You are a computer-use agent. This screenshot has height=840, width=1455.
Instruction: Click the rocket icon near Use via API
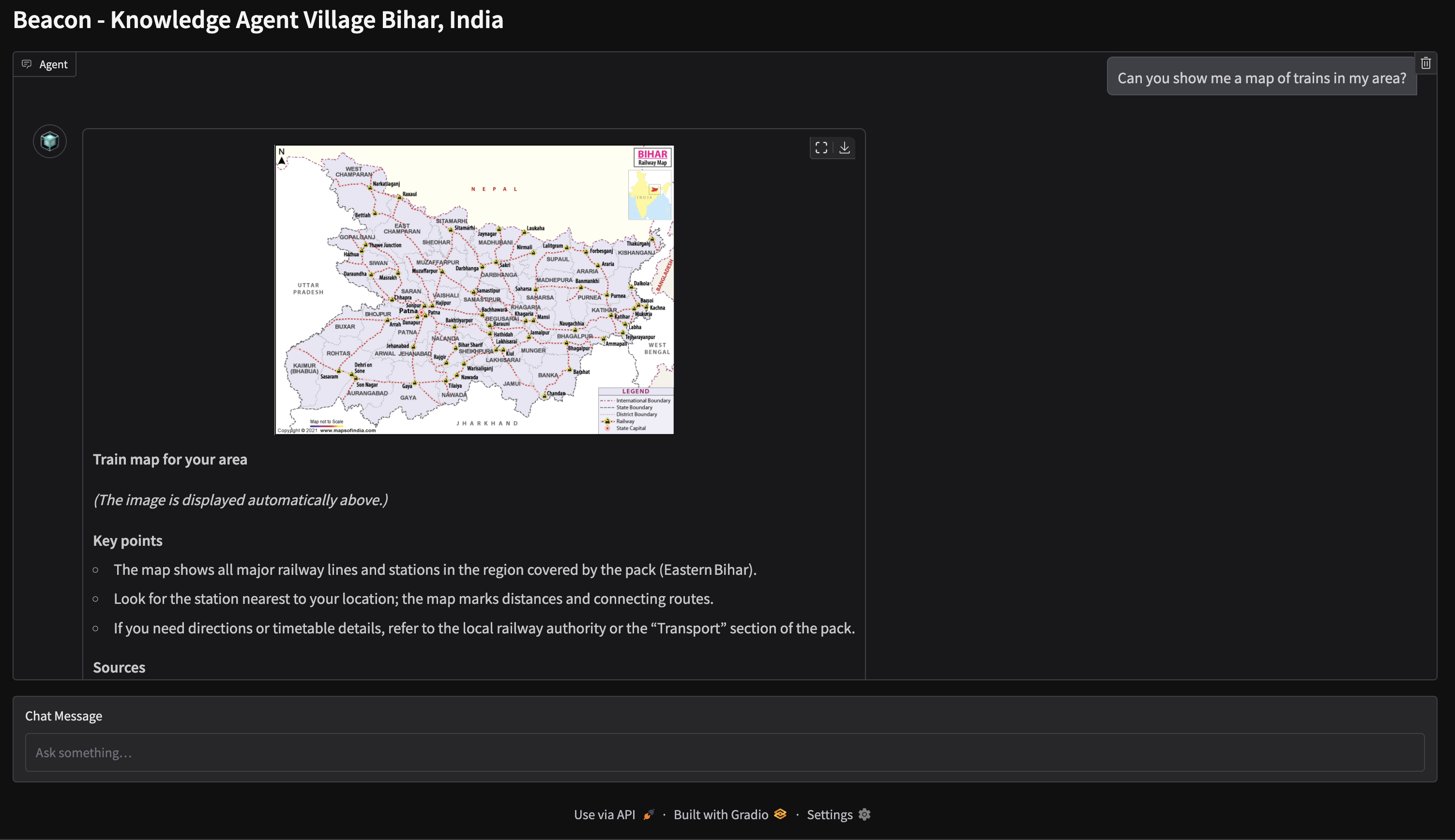649,815
